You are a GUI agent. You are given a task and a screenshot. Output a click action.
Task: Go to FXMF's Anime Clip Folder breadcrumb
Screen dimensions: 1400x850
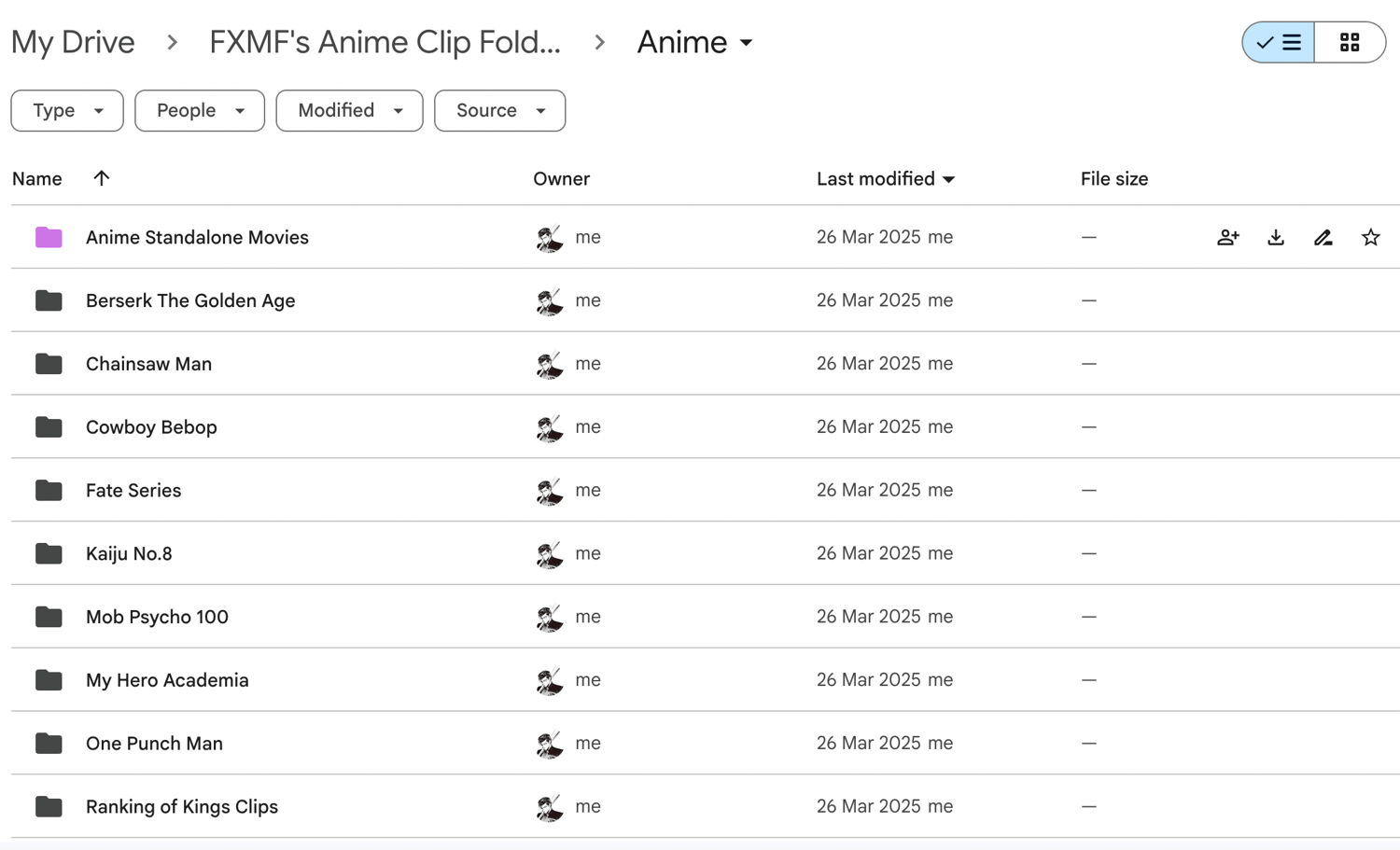click(385, 42)
